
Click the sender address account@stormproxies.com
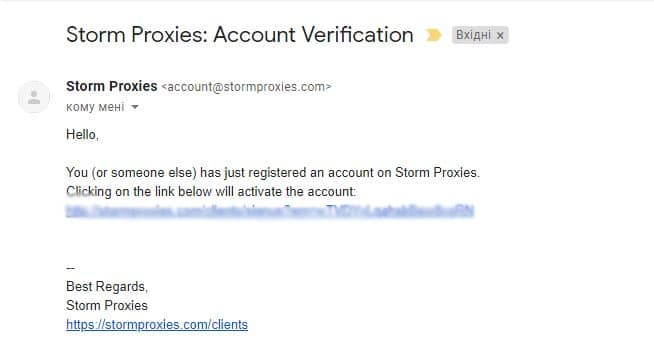[x=246, y=87]
